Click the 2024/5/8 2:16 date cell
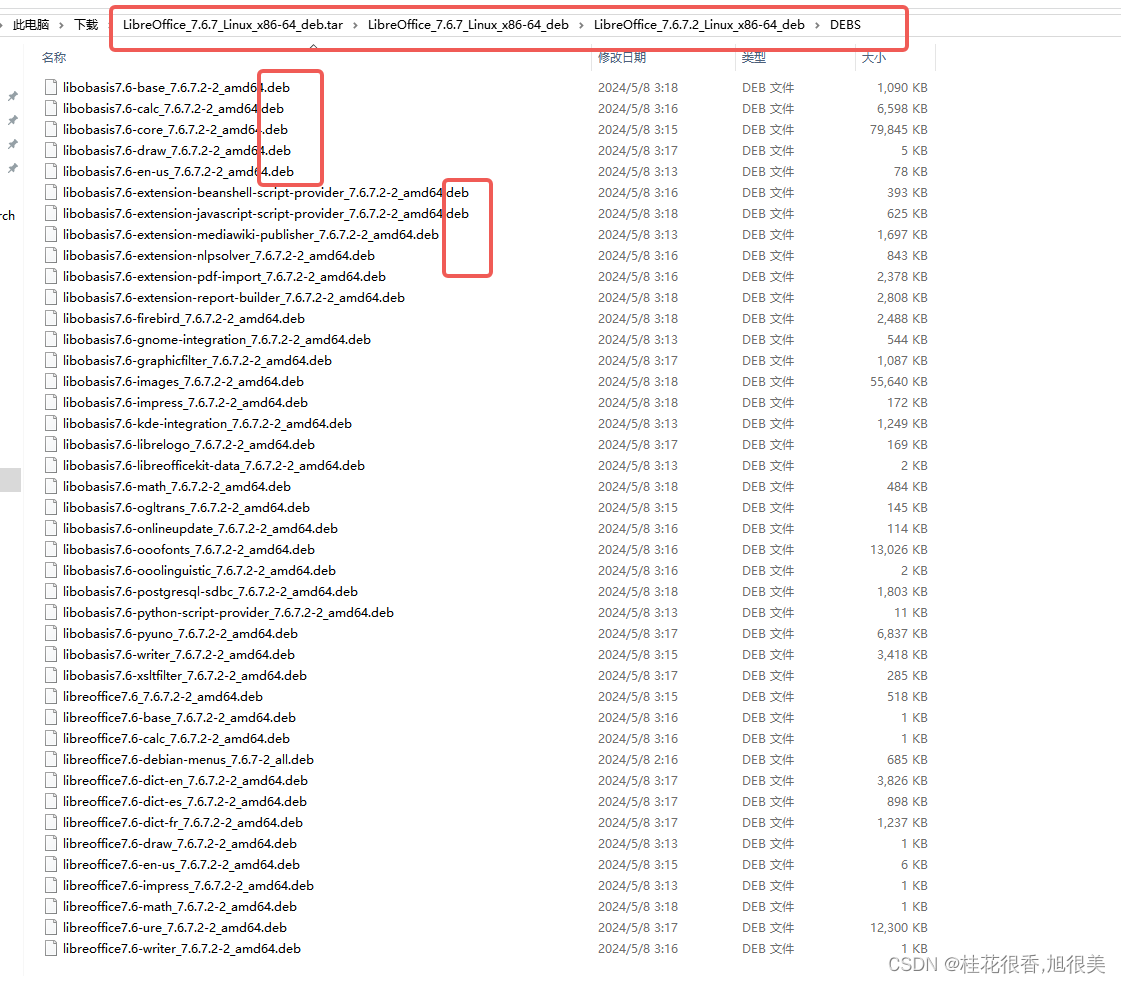The width and height of the screenshot is (1121, 983). [x=638, y=759]
